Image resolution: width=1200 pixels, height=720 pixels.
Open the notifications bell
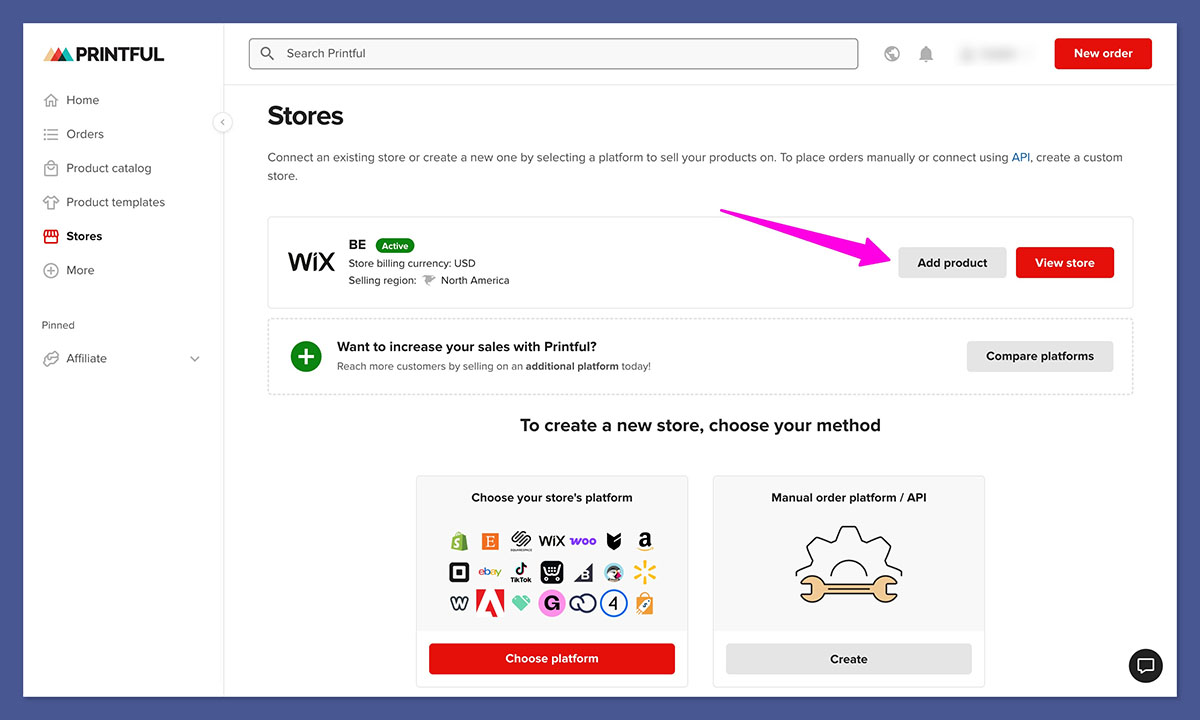(926, 54)
